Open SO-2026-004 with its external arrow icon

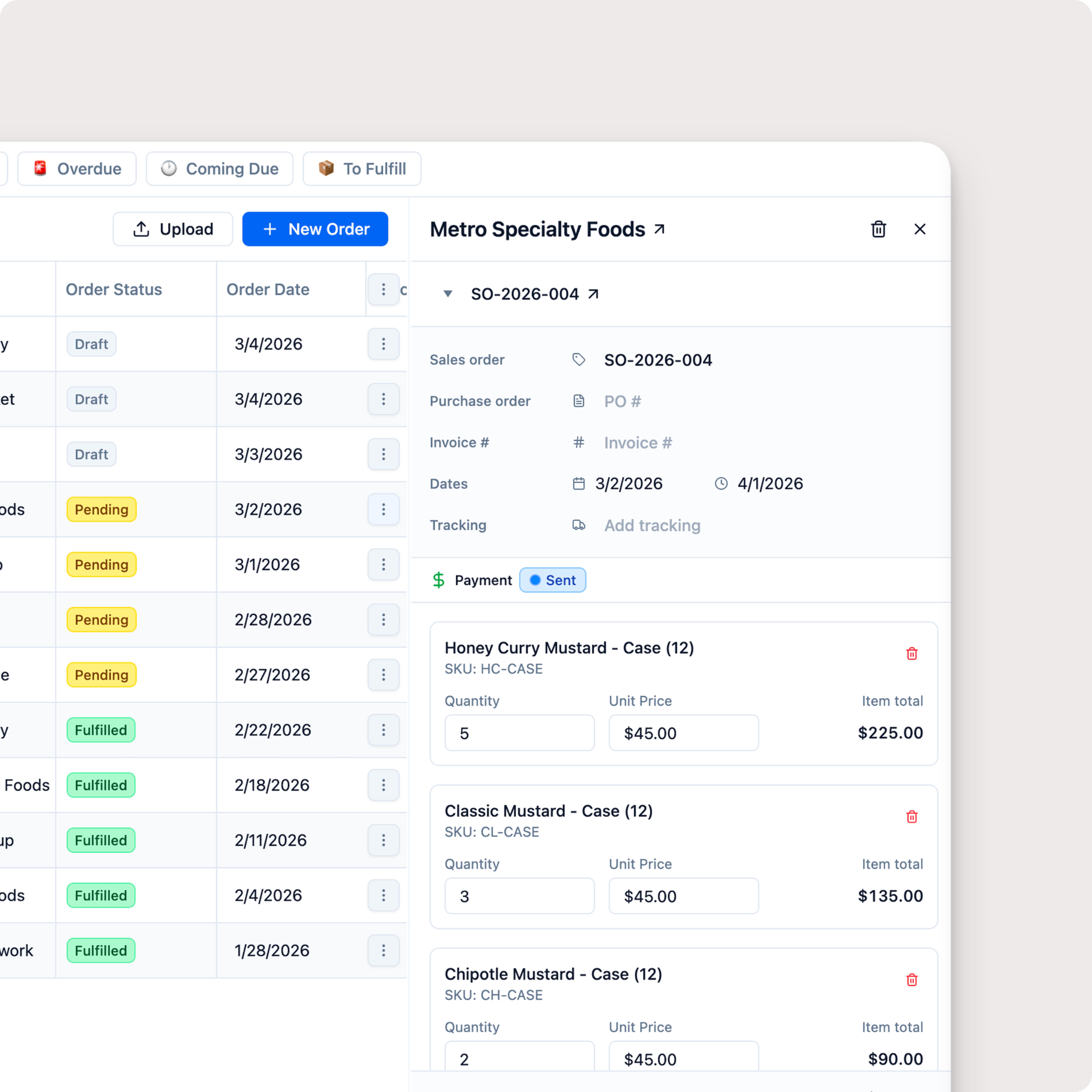tap(593, 294)
